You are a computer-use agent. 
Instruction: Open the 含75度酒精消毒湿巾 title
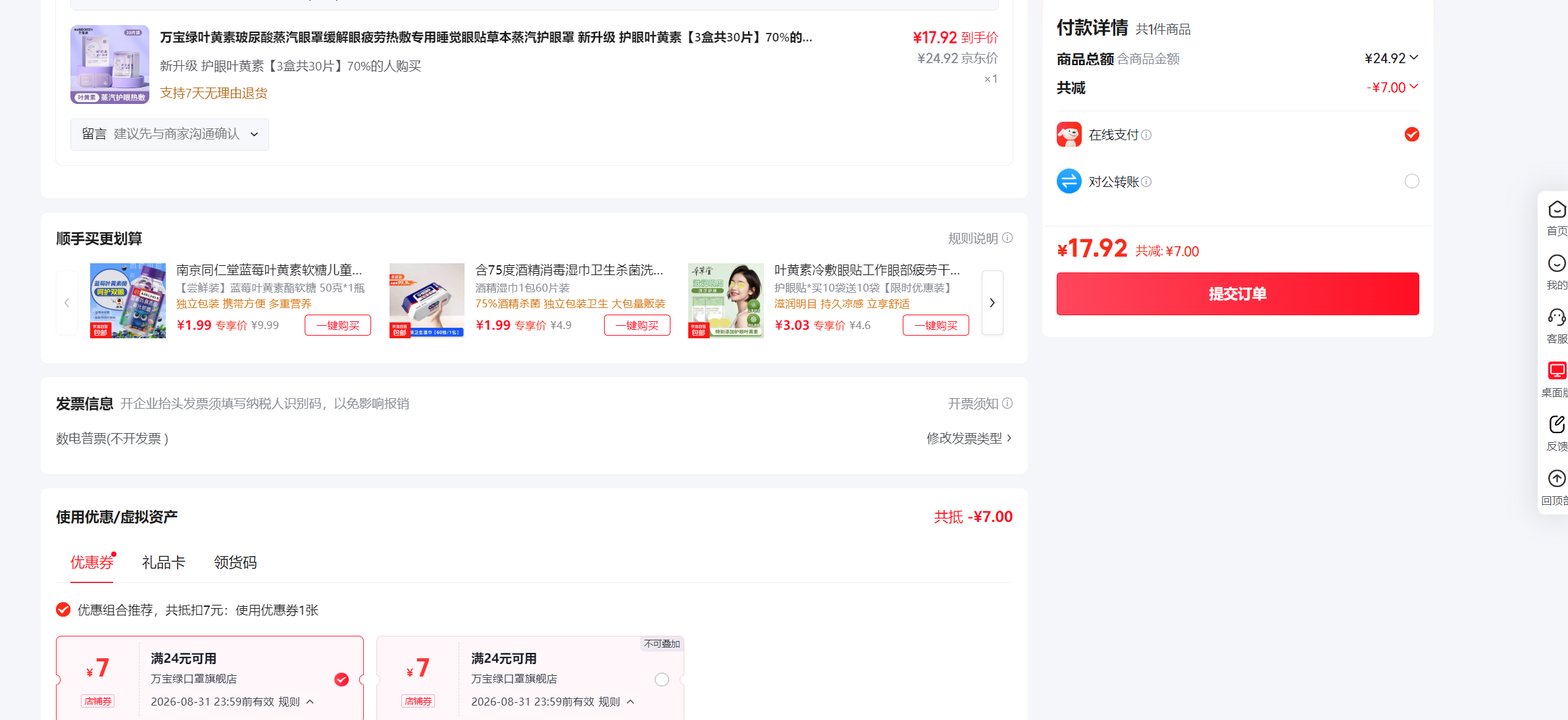pyautogui.click(x=569, y=270)
